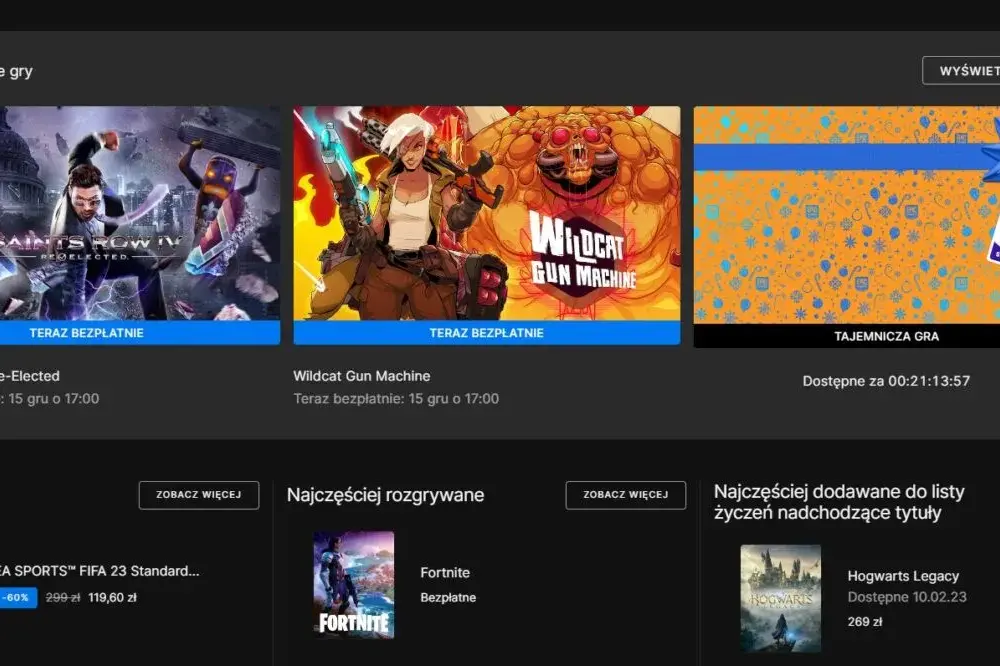
Task: Click the Najczęściej dodawane do listy życzeń heading
Action: [x=839, y=502]
